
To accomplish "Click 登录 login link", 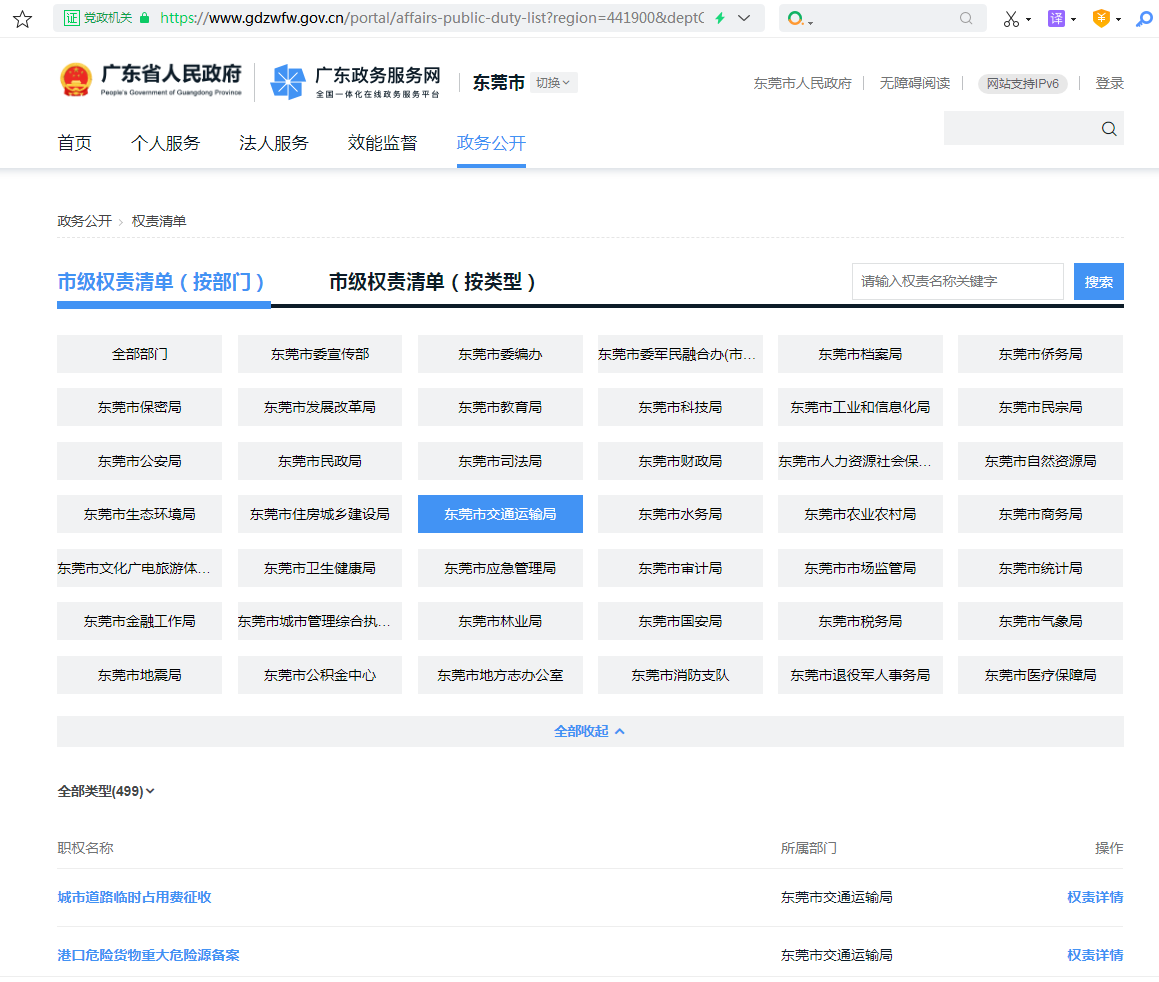I will pyautogui.click(x=1109, y=83).
